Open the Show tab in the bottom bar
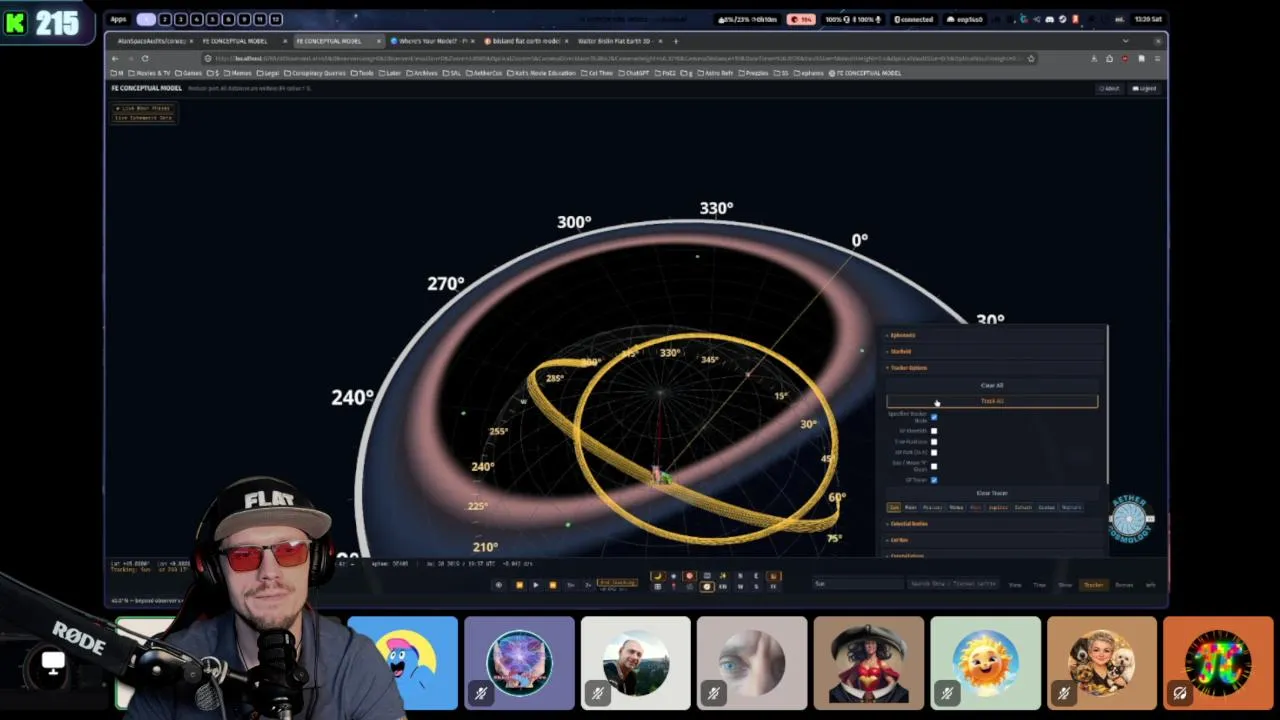 1065,585
